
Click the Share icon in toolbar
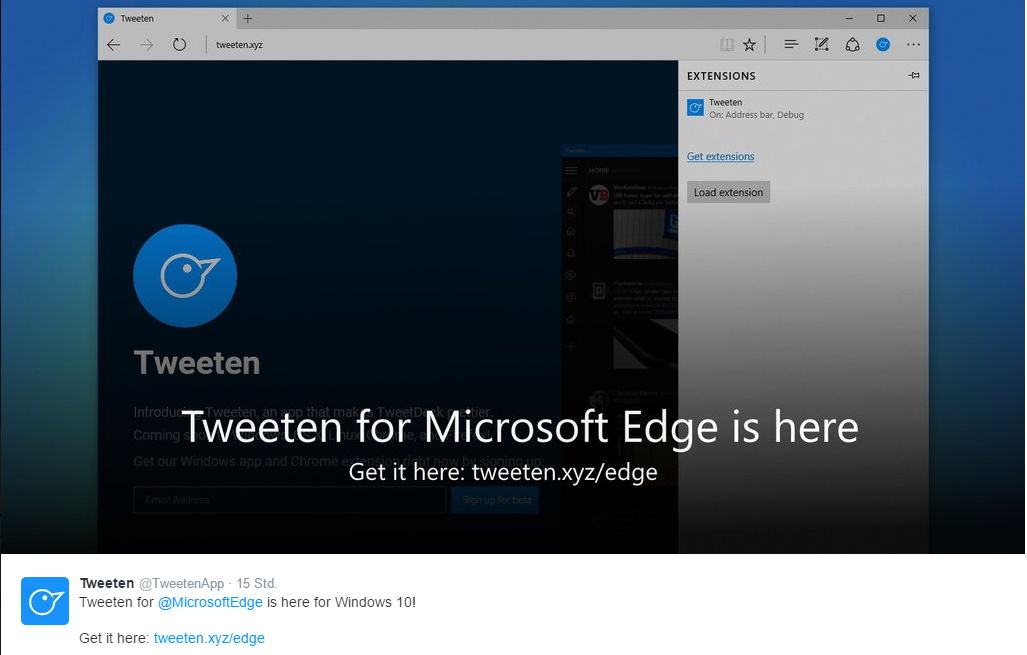[852, 45]
